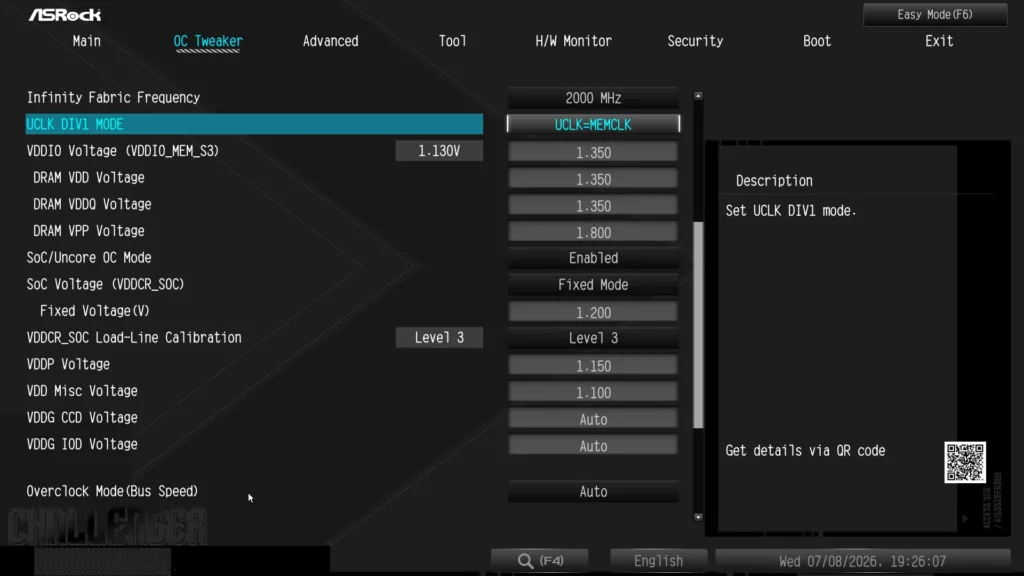Click 'Set UCLK DIV1 mode.' description text
This screenshot has width=1024, height=576.
click(x=791, y=211)
